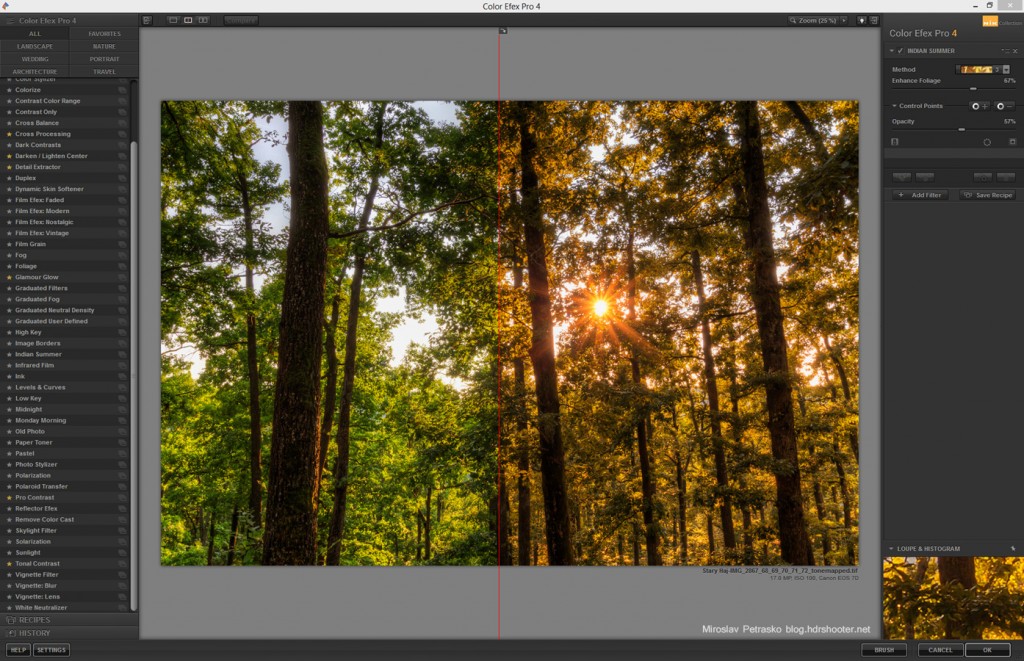Disable the Indian Summer filter checkmark
Screen dimensions: 1024x661
[x=900, y=51]
